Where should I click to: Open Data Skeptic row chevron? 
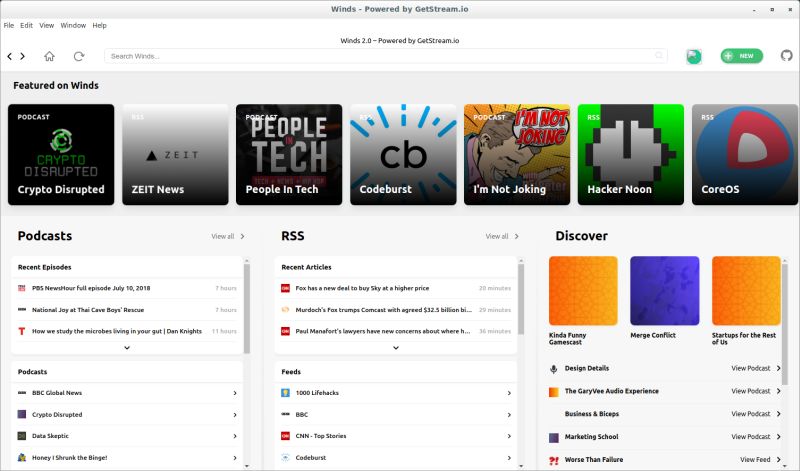(x=235, y=436)
